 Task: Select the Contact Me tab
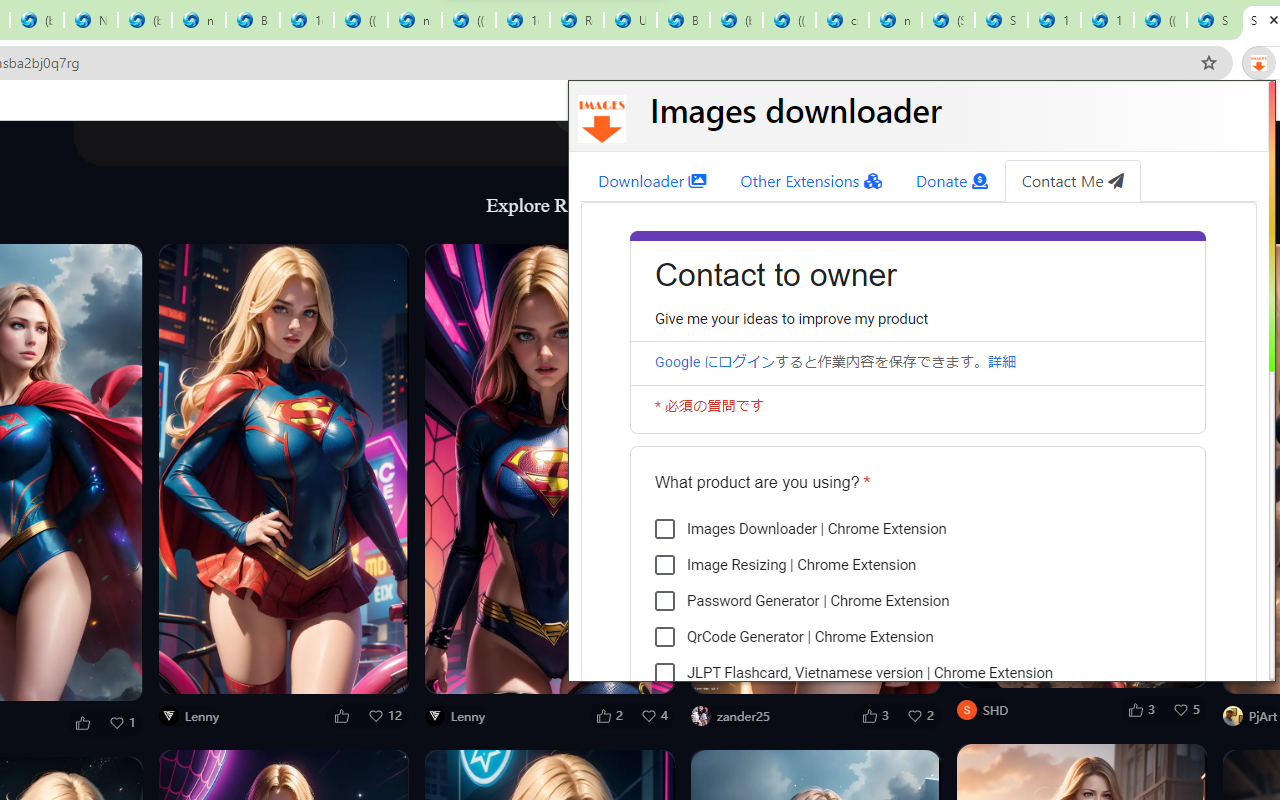(x=1073, y=181)
